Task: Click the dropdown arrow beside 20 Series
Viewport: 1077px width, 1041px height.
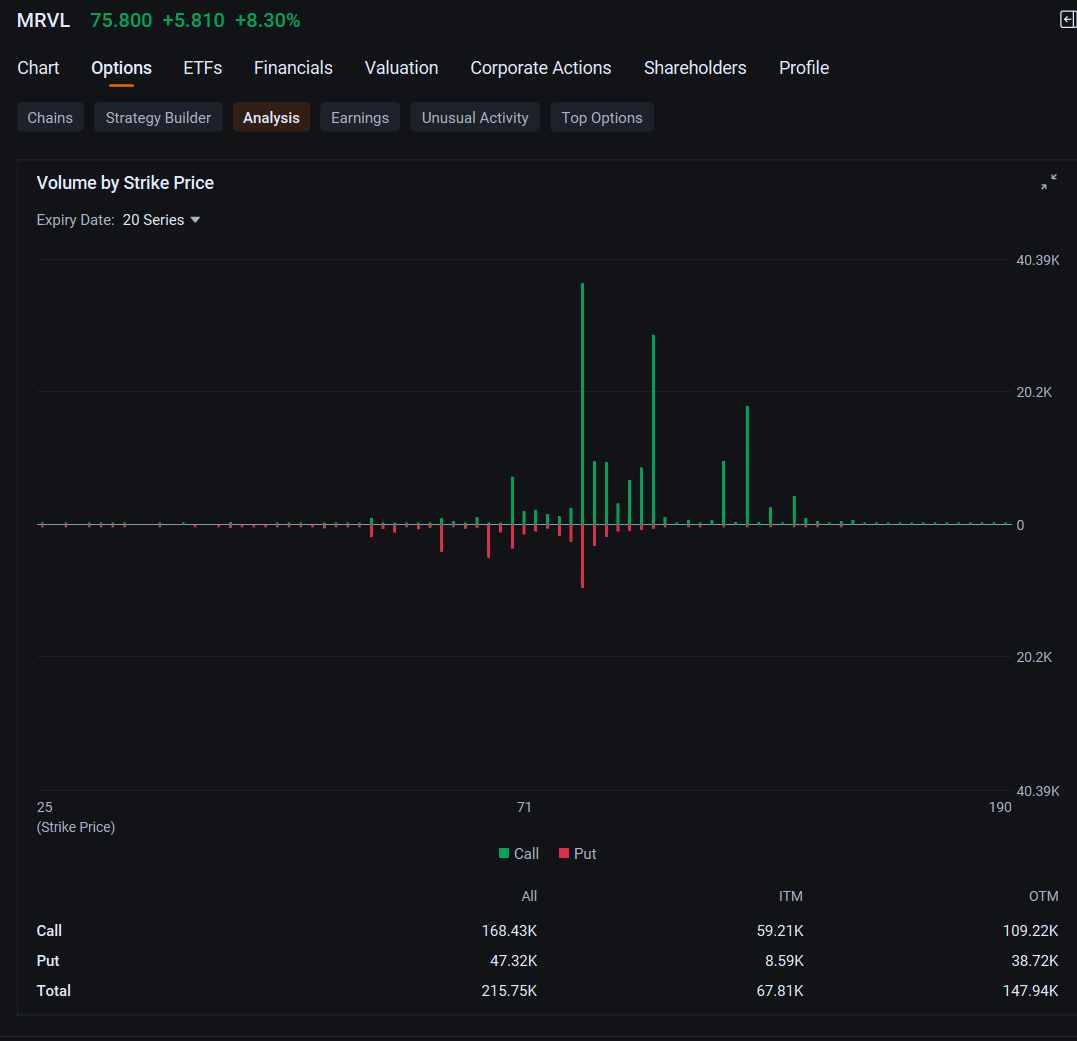Action: [x=195, y=220]
